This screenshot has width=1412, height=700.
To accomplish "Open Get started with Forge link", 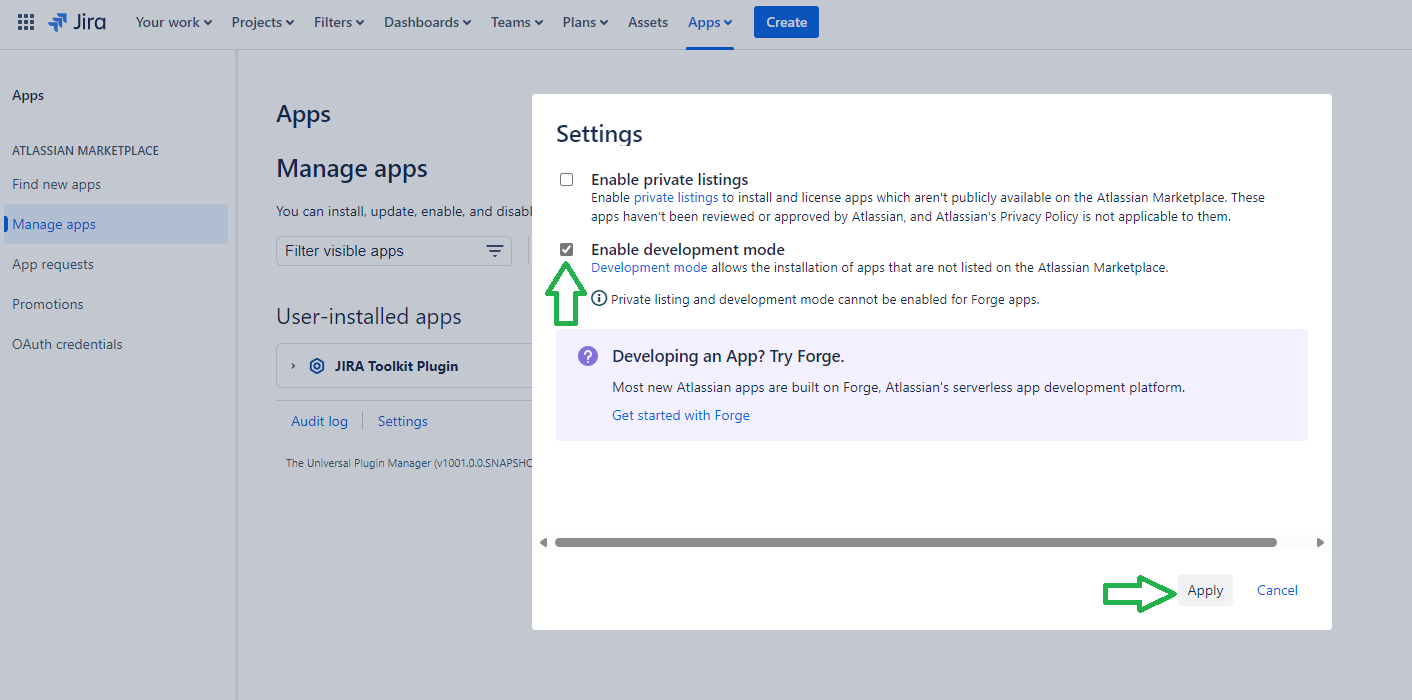I will (680, 415).
